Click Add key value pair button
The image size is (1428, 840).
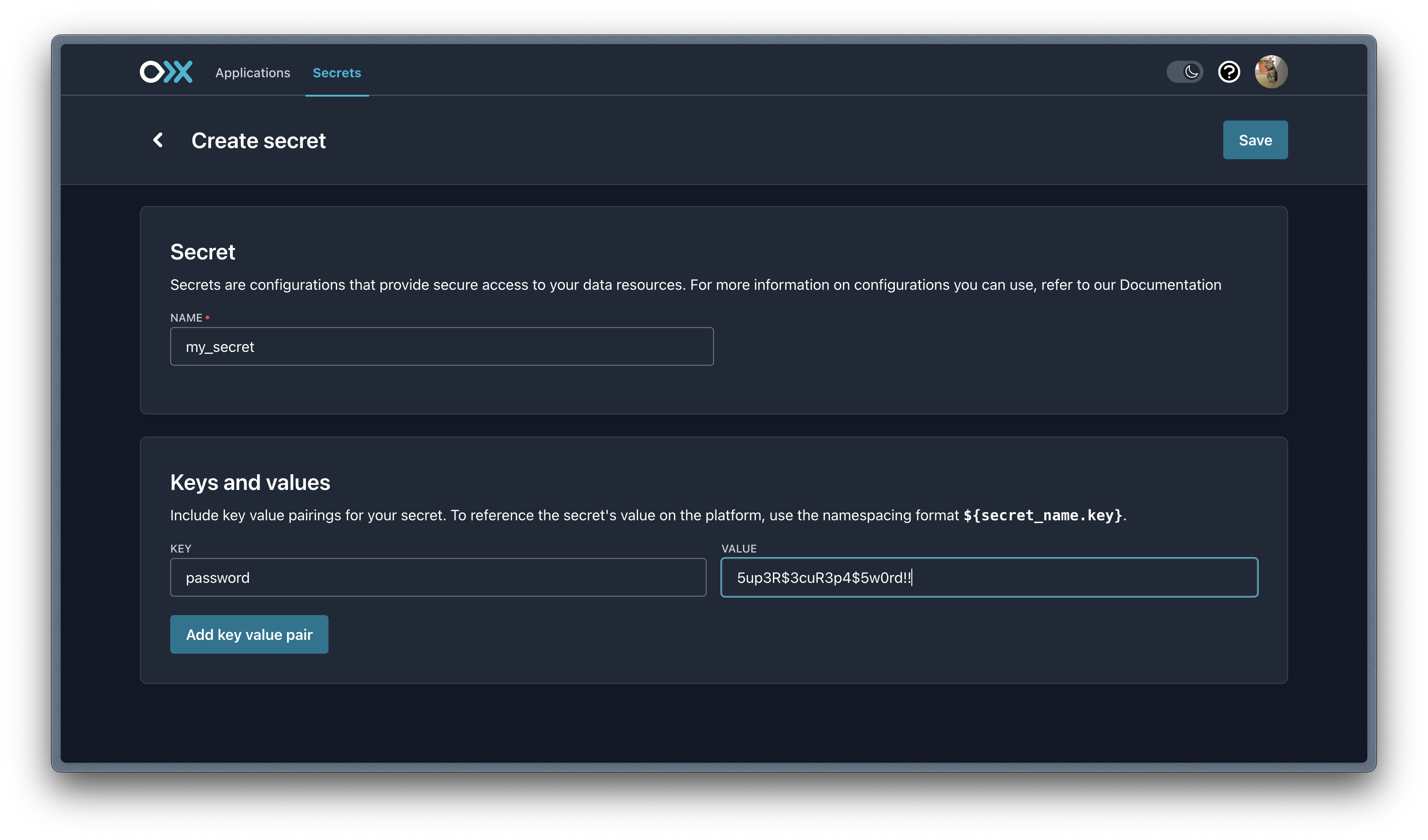[x=248, y=634]
